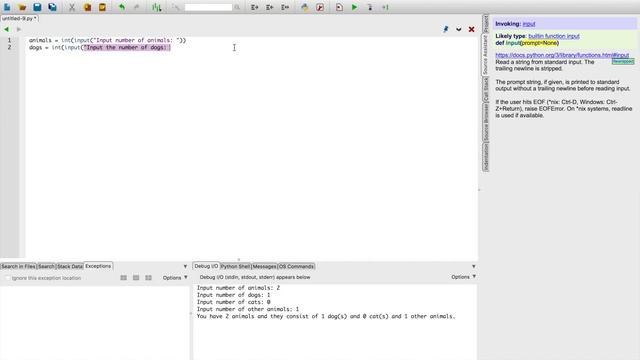Click the 'You have 2 animals' output line
The width and height of the screenshot is (640, 360).
tap(326, 316)
